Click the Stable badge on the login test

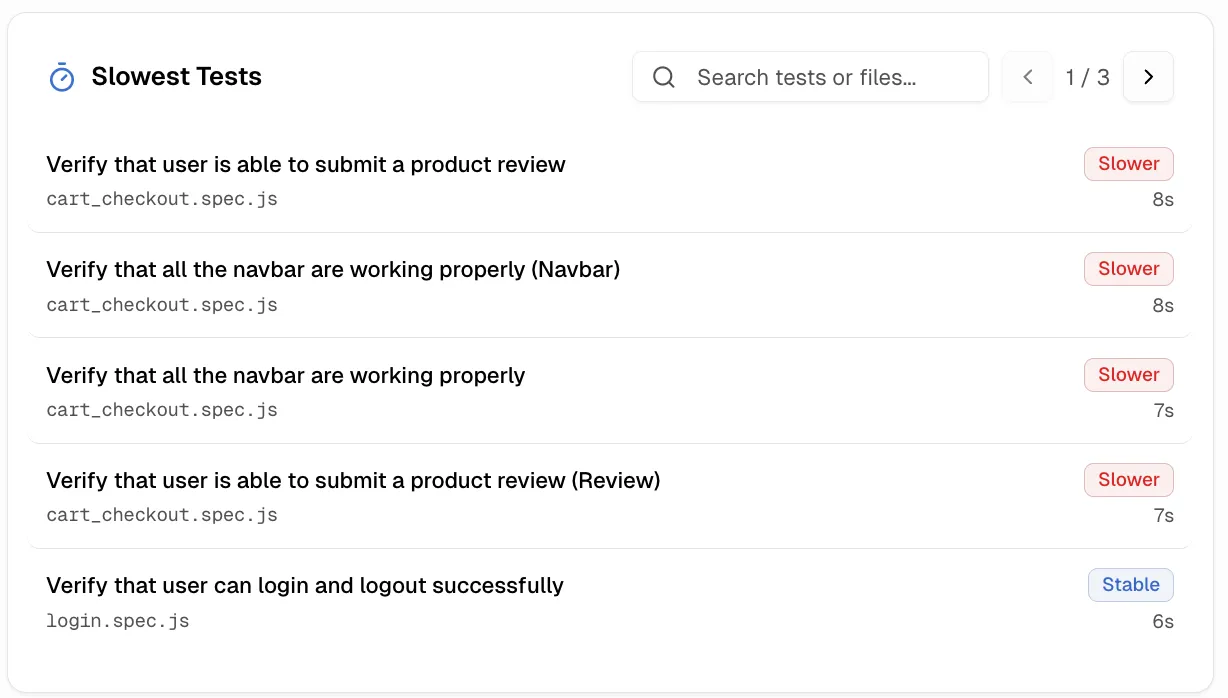click(1130, 585)
